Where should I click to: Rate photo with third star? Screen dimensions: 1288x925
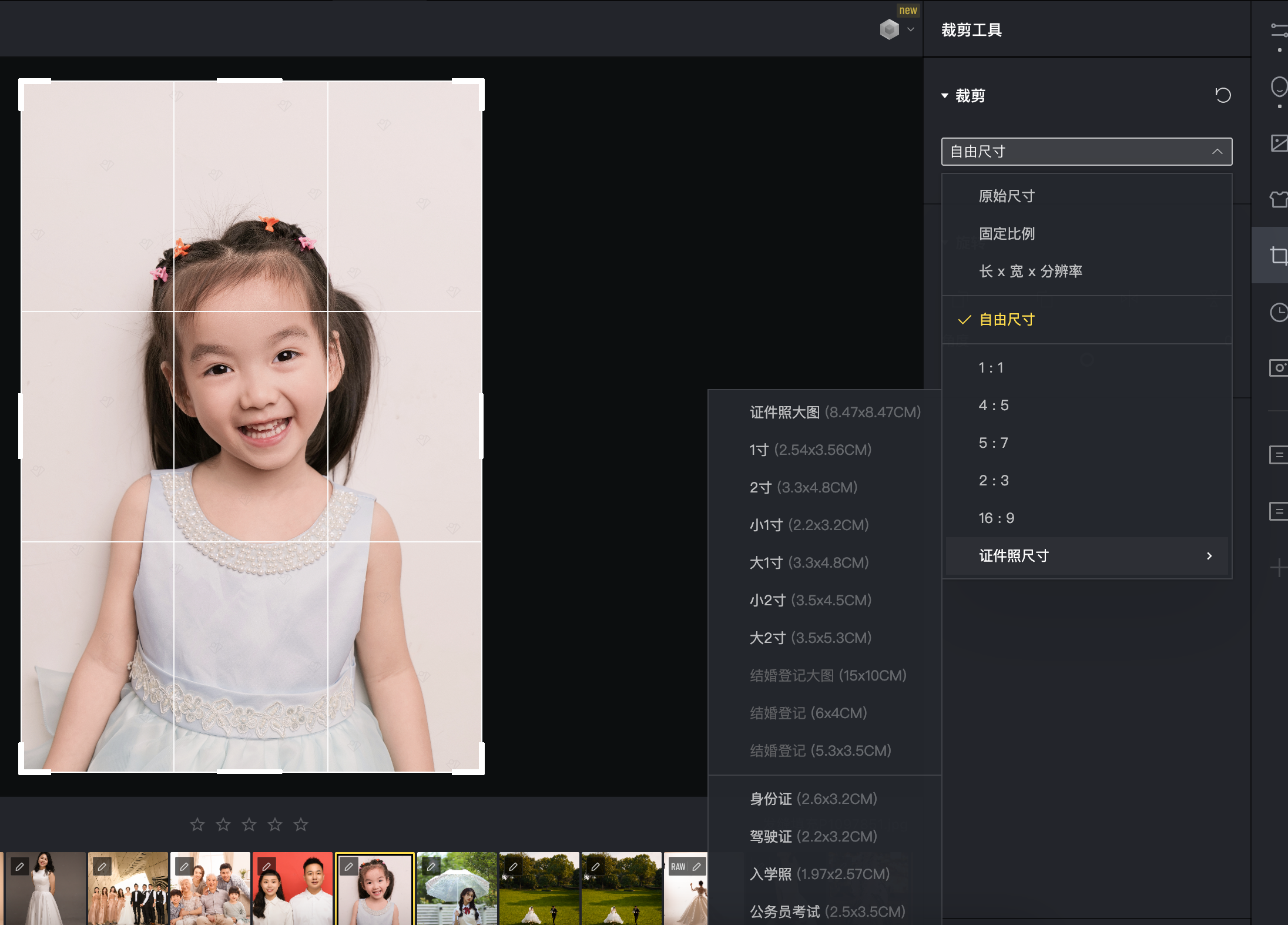[249, 825]
